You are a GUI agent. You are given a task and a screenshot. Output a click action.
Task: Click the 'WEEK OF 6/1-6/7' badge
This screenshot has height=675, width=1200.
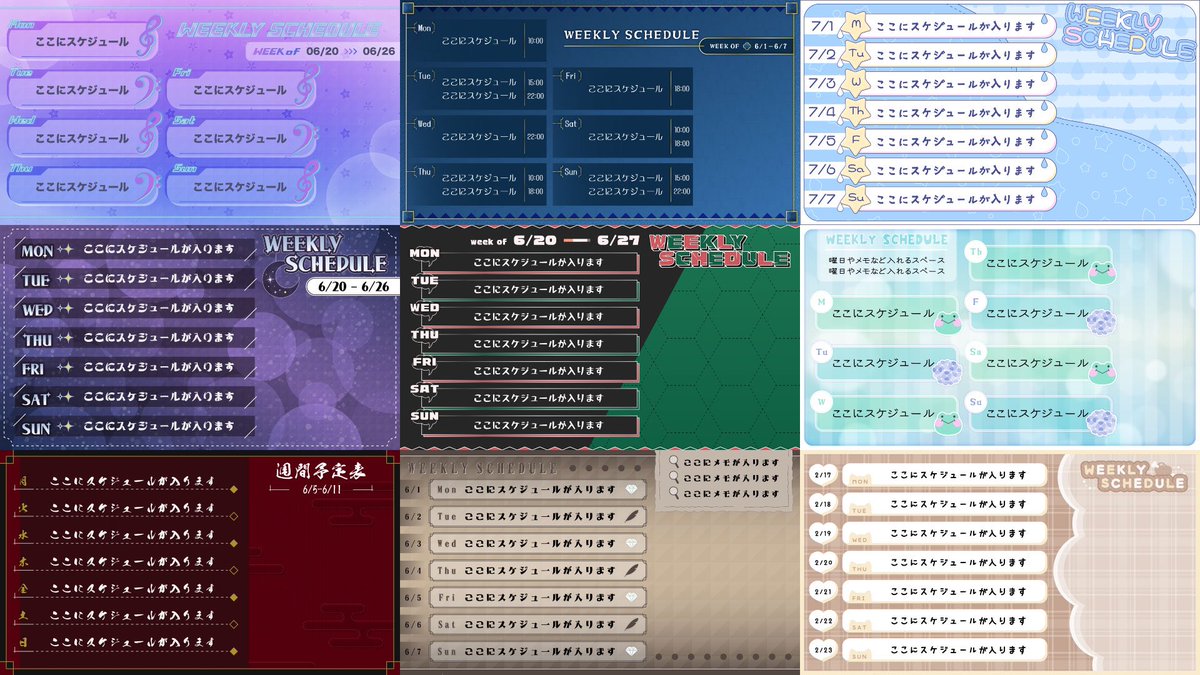[747, 46]
